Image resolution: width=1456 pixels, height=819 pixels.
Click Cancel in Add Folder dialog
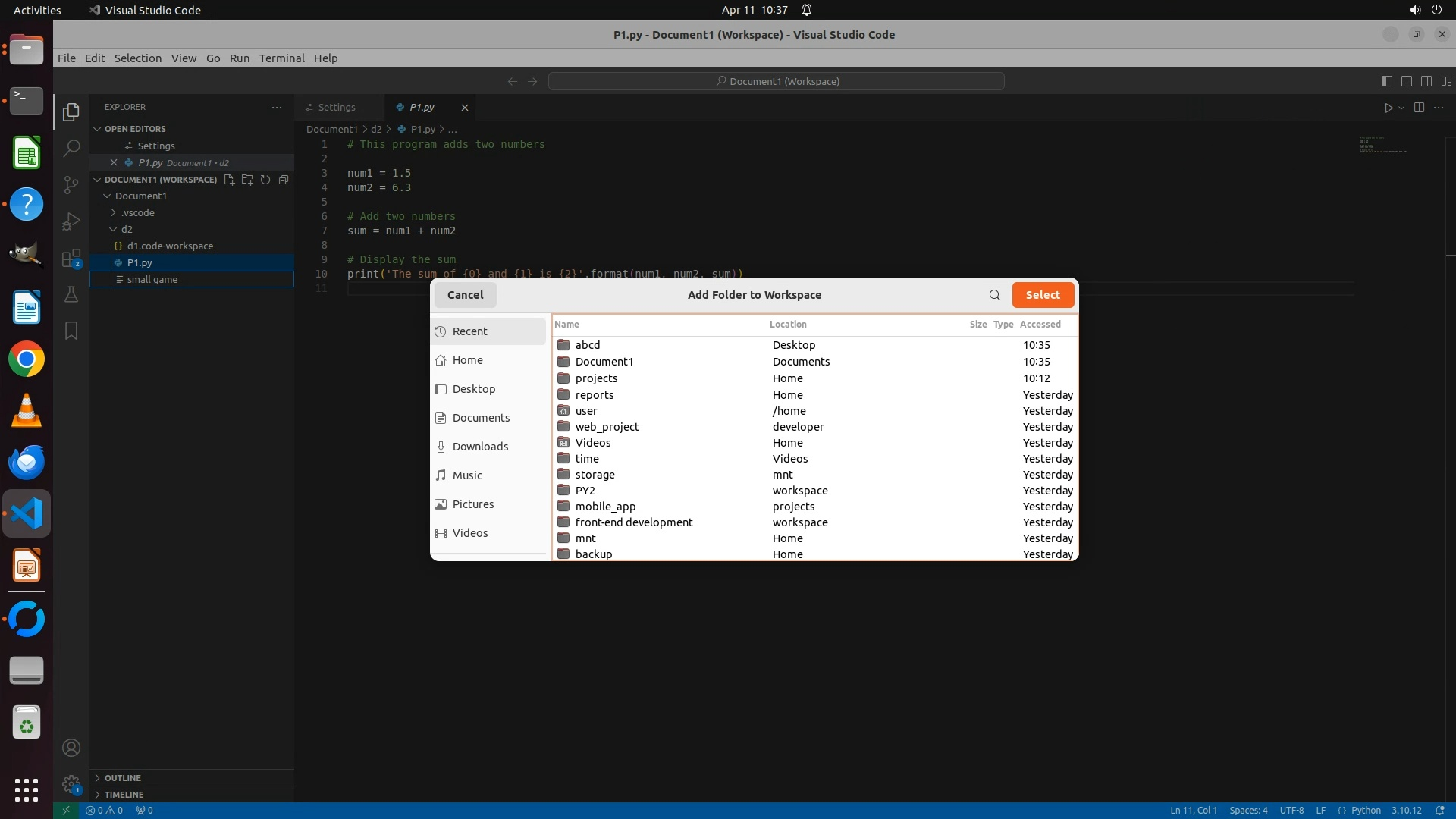pos(465,295)
